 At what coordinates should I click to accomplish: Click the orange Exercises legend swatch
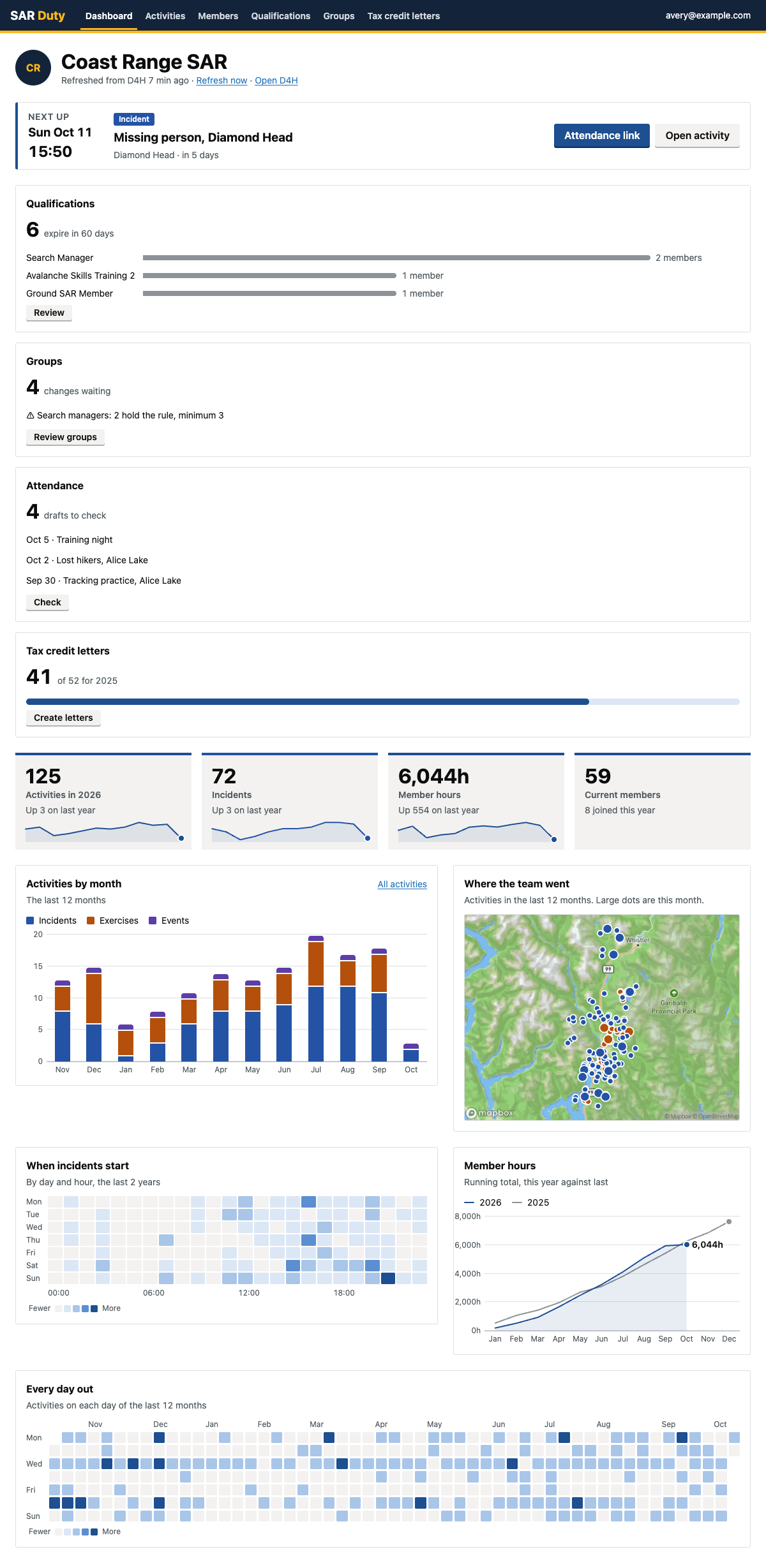(91, 921)
